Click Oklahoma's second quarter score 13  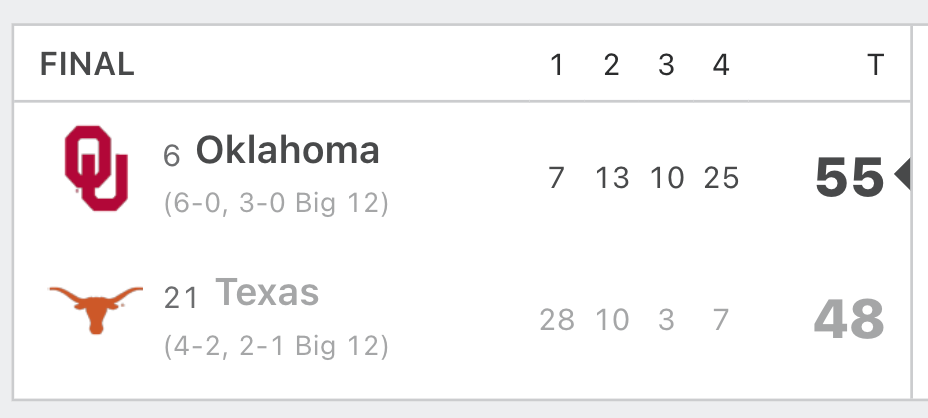coord(612,178)
